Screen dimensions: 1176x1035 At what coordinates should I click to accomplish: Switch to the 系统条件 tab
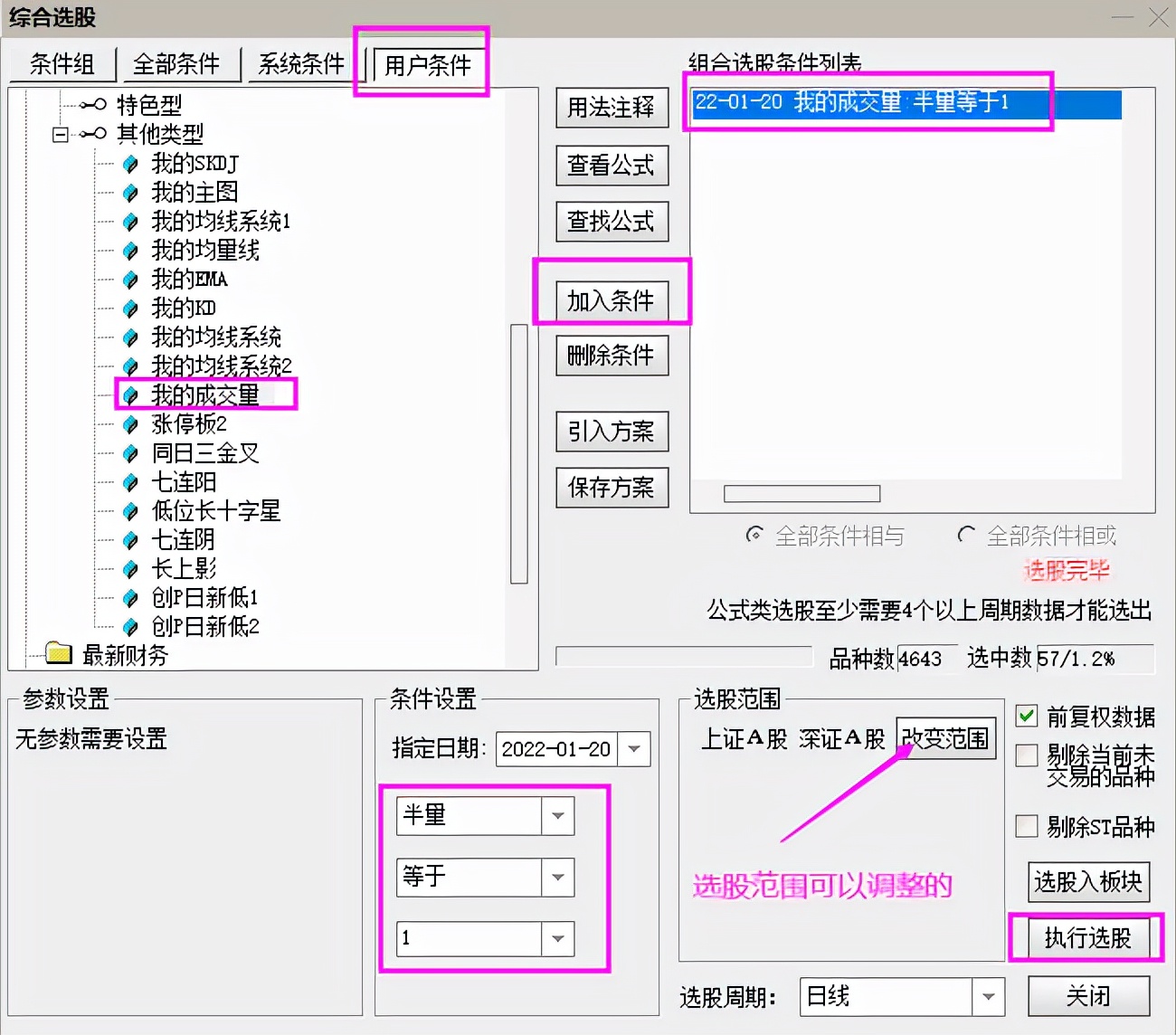point(299,63)
